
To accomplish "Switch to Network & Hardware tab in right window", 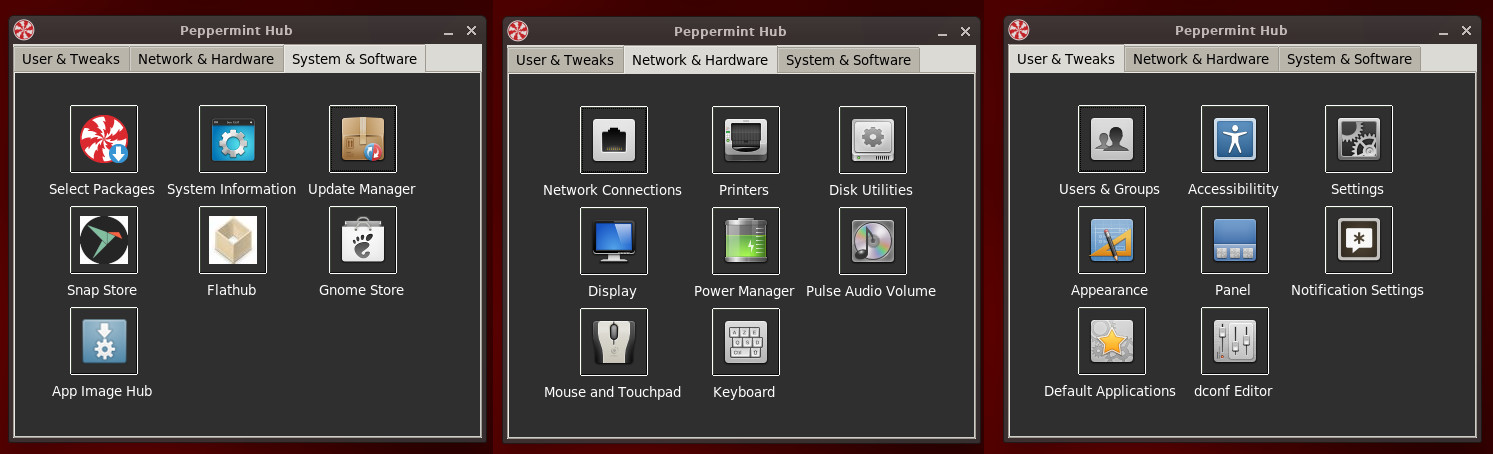I will coord(1201,59).
